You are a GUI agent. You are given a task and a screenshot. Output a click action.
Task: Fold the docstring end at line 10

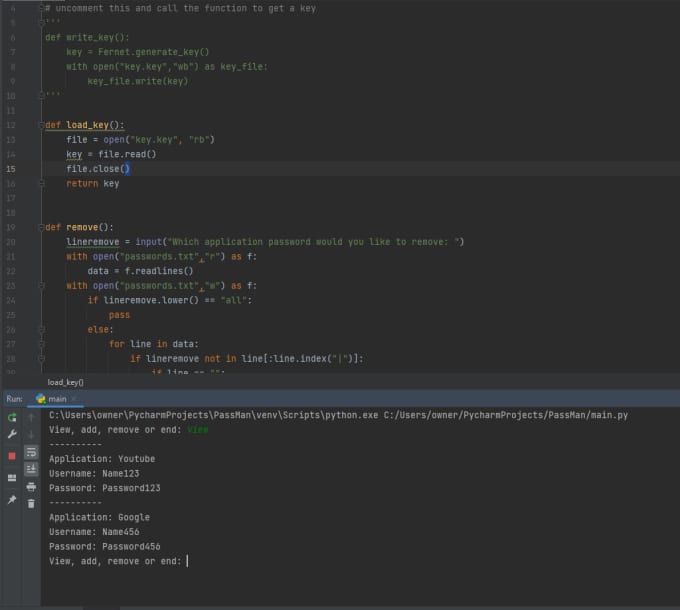[x=42, y=95]
